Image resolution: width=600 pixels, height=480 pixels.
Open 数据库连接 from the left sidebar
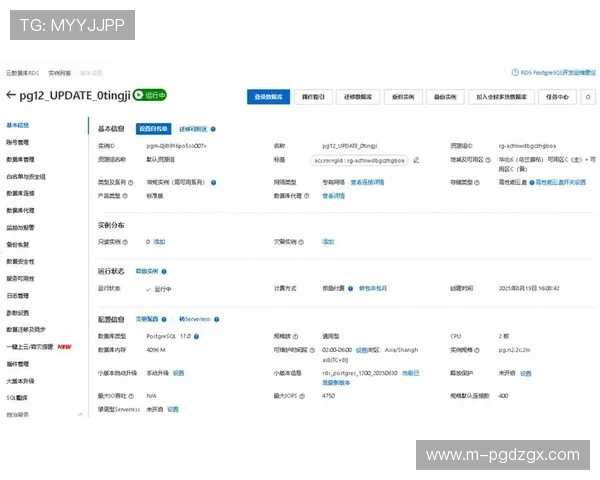[21, 192]
